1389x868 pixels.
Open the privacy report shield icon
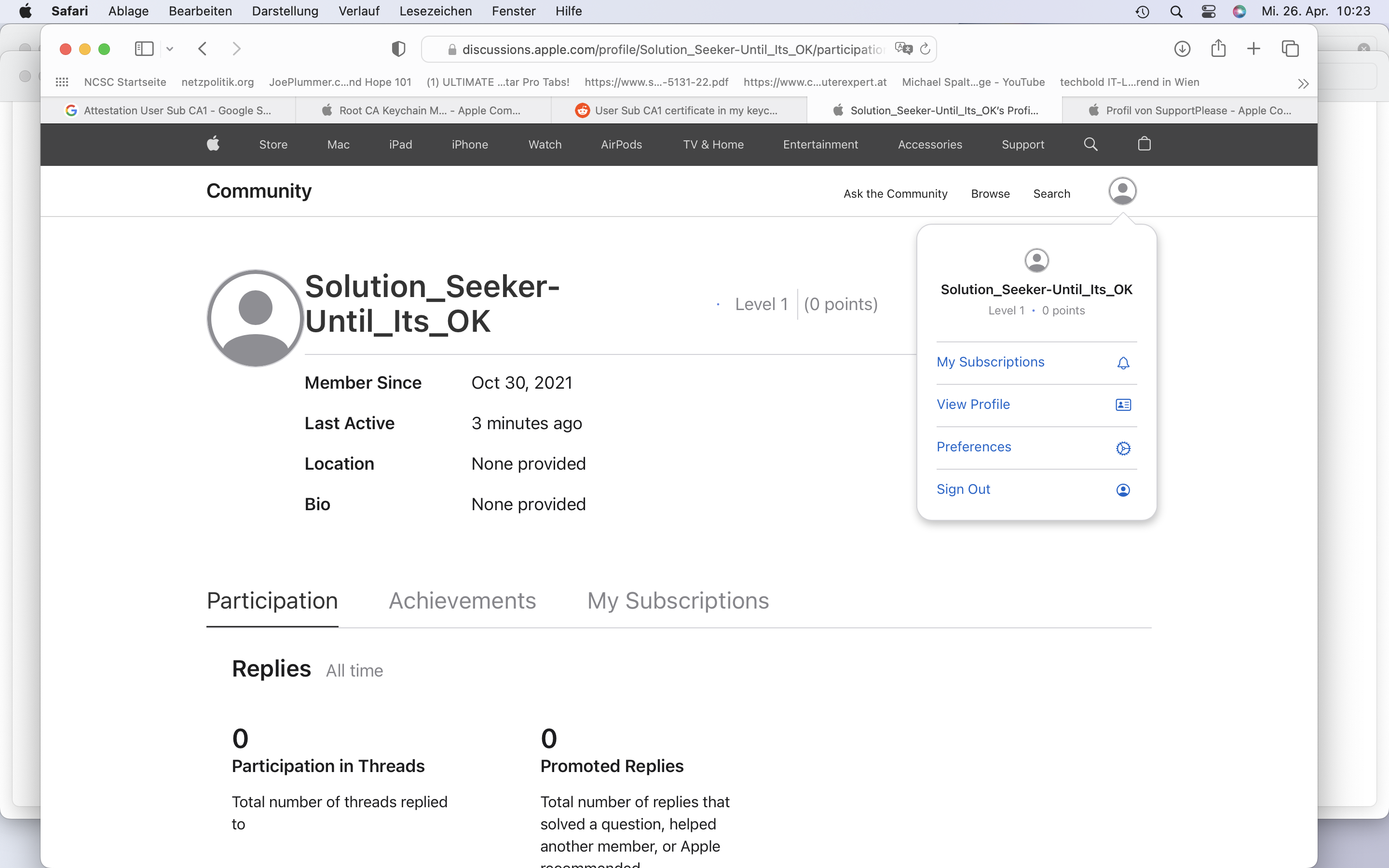point(398,49)
